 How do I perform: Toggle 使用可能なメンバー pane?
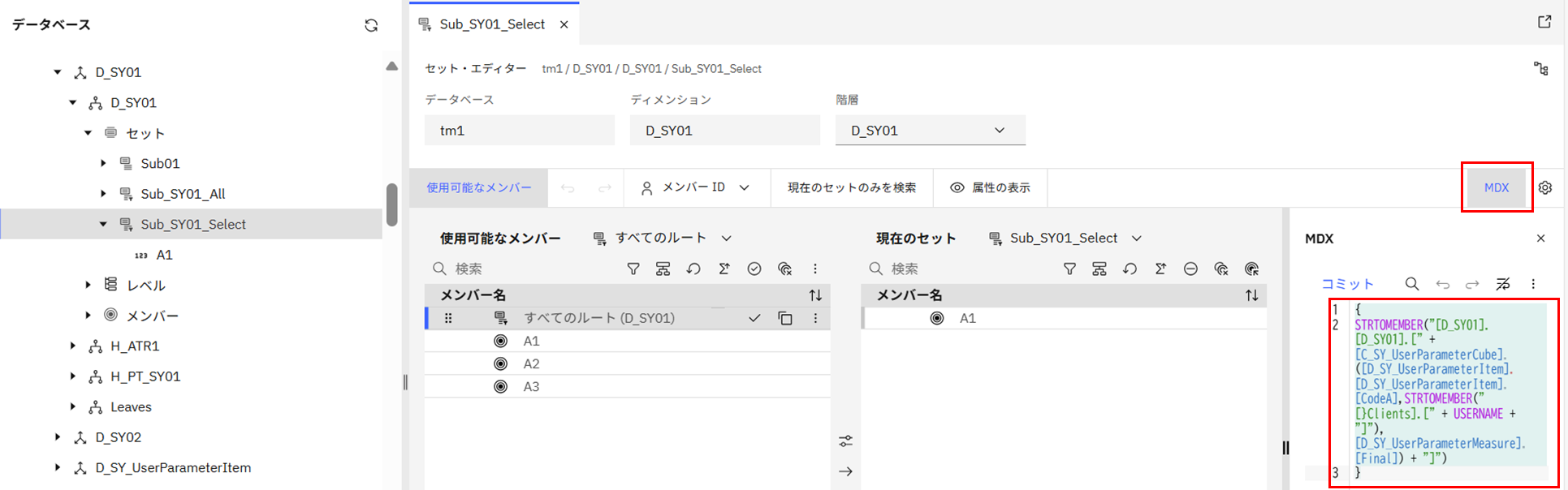[479, 187]
